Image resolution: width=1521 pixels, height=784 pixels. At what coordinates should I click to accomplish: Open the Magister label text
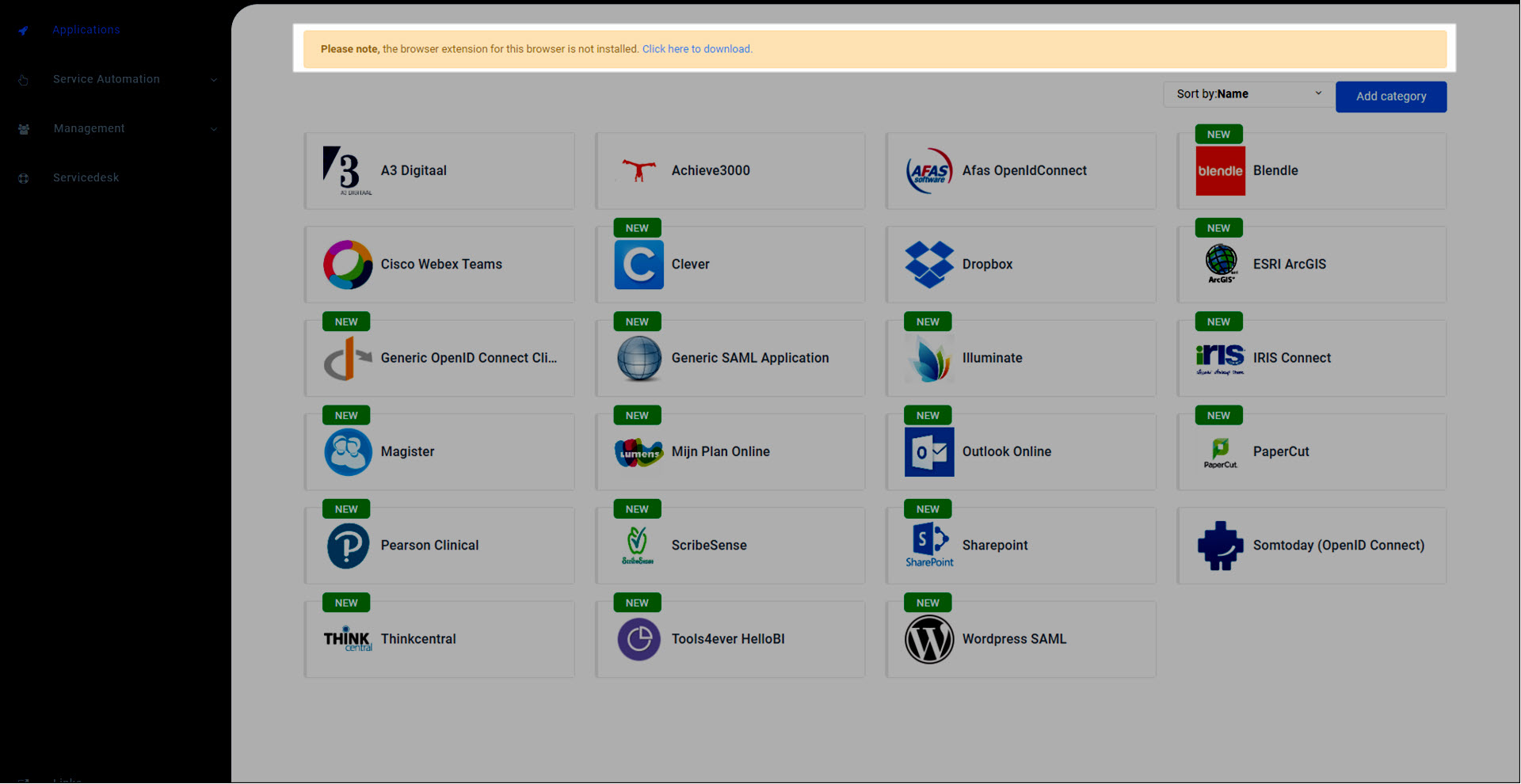[407, 452]
